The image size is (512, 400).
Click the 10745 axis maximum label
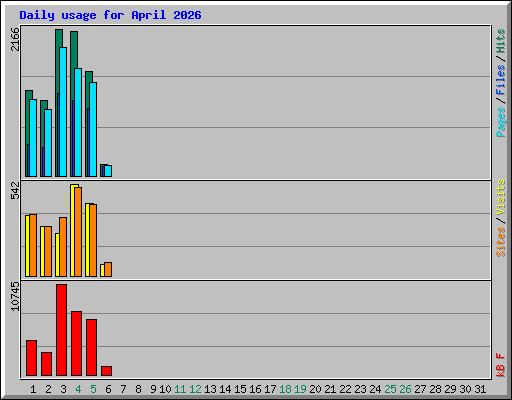[x=15, y=296]
